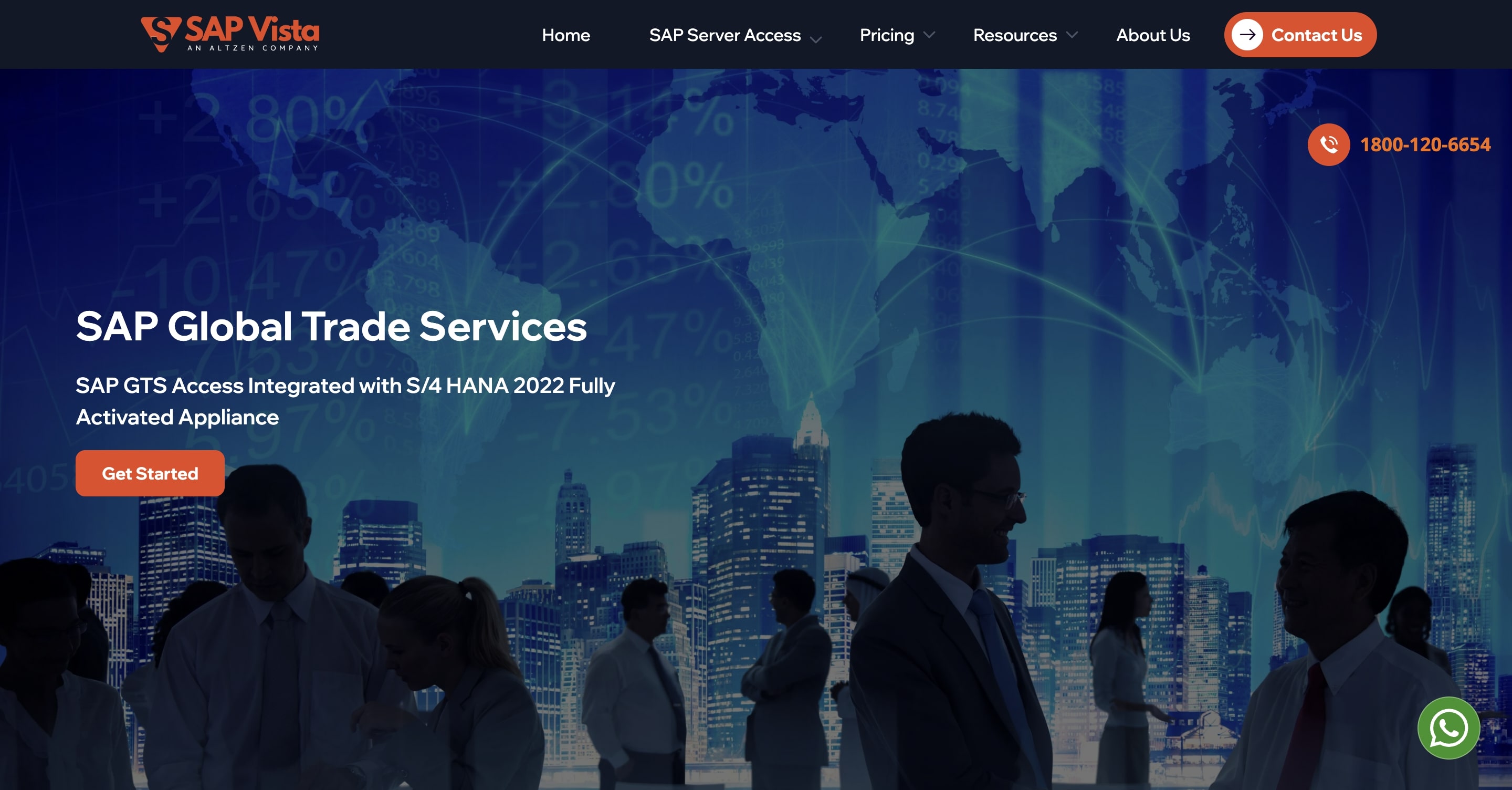Open the Resources dropdown menu
The height and width of the screenshot is (790, 1512).
[x=1073, y=36]
